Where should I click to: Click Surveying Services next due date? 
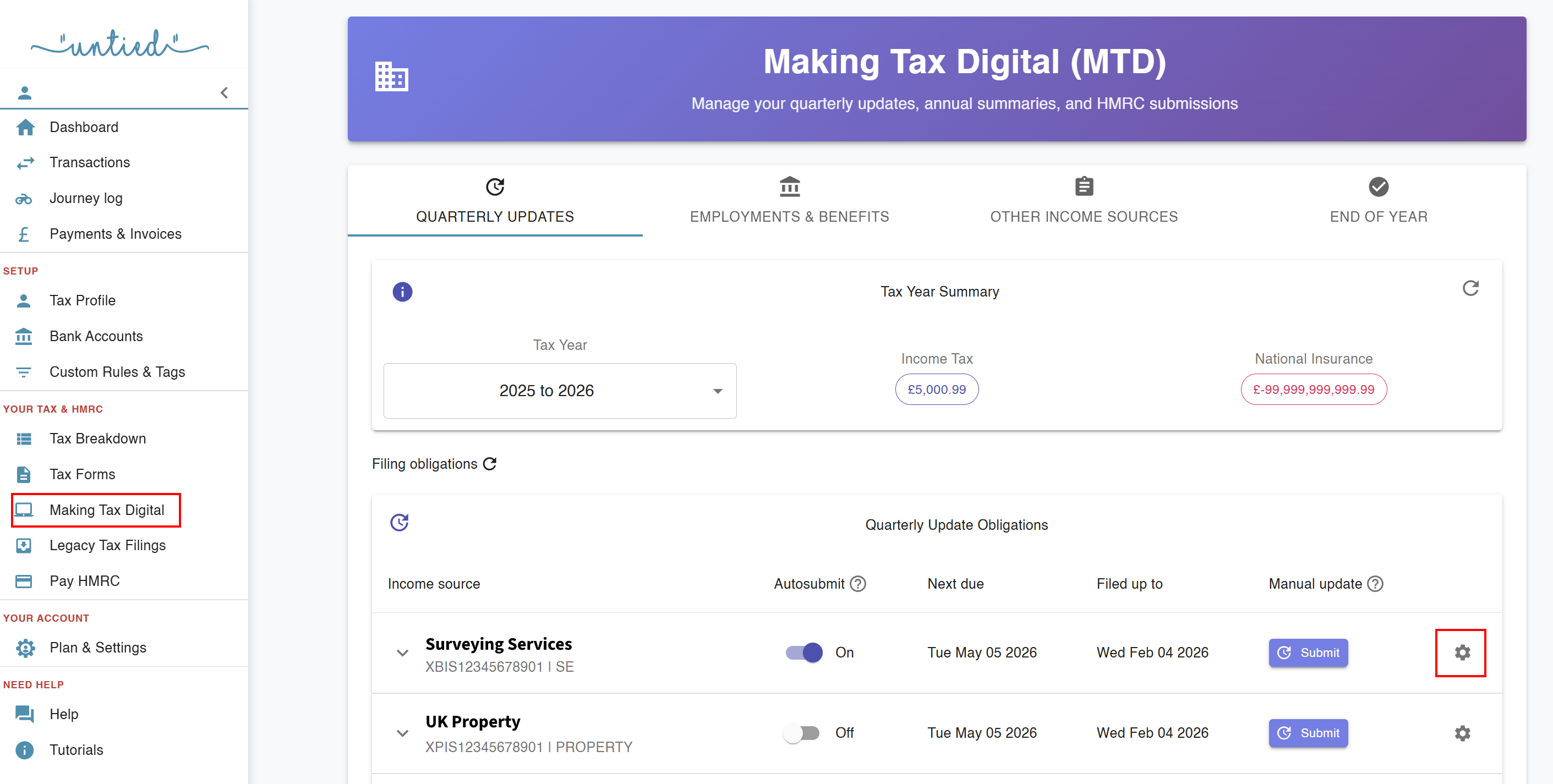click(982, 653)
